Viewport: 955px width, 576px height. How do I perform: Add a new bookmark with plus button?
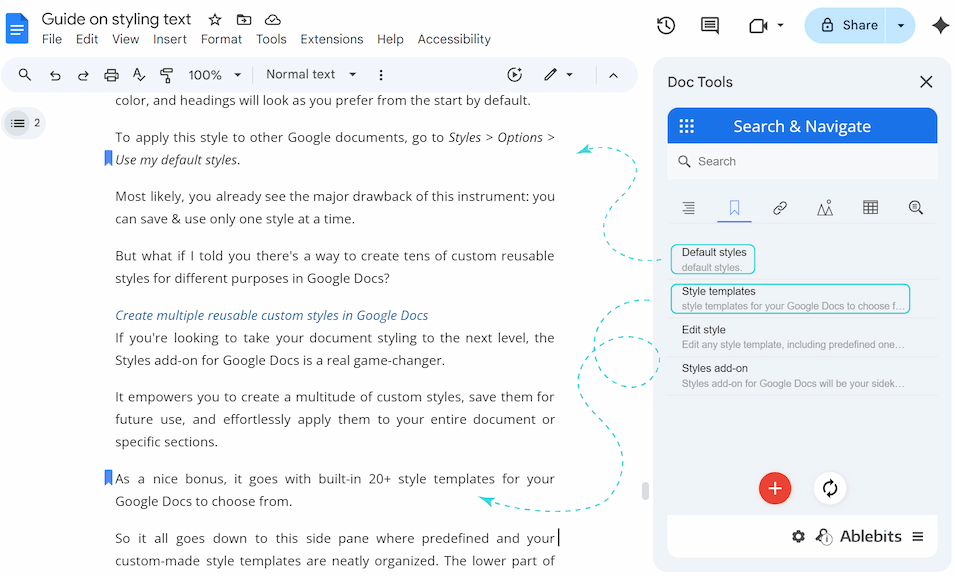click(775, 488)
